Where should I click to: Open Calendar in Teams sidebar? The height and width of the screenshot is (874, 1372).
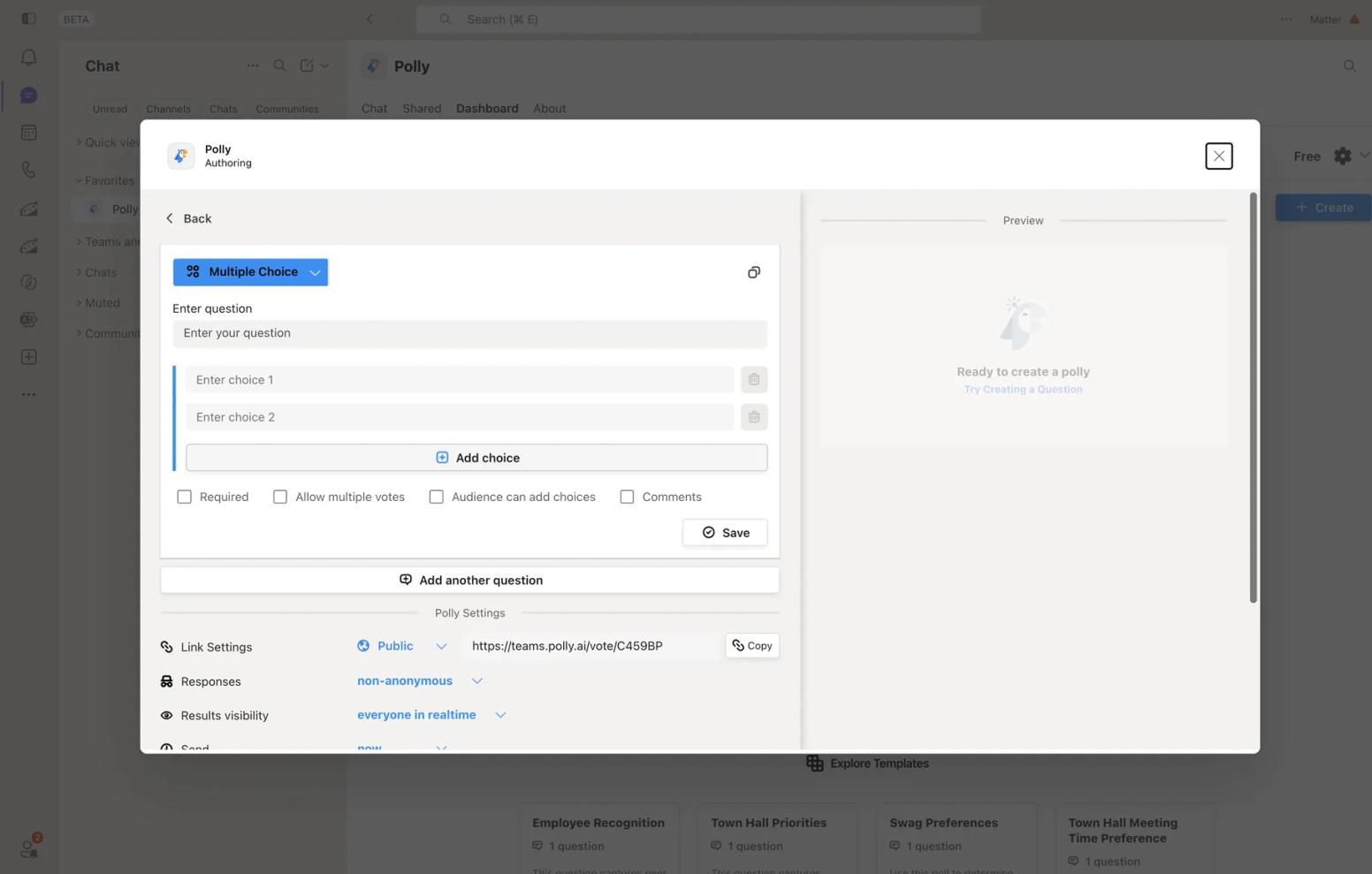[28, 133]
